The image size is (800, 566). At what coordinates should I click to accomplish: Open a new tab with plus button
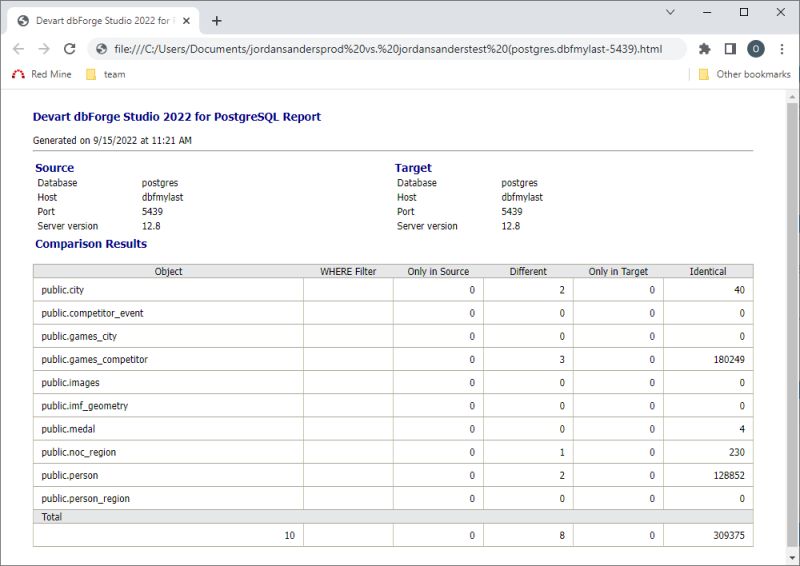click(217, 21)
